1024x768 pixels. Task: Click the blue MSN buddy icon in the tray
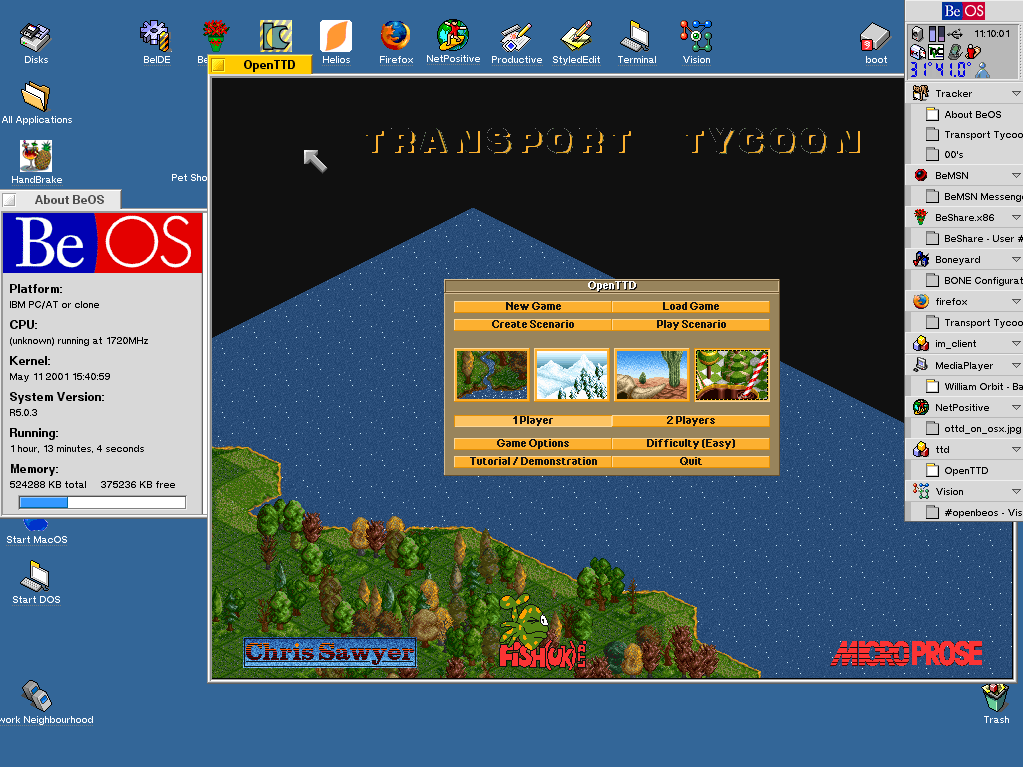point(982,70)
